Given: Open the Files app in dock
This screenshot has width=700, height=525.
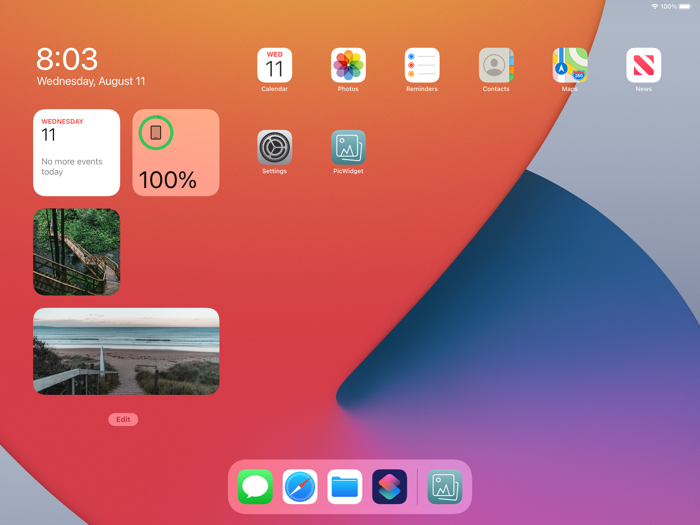Looking at the screenshot, I should pos(345,487).
